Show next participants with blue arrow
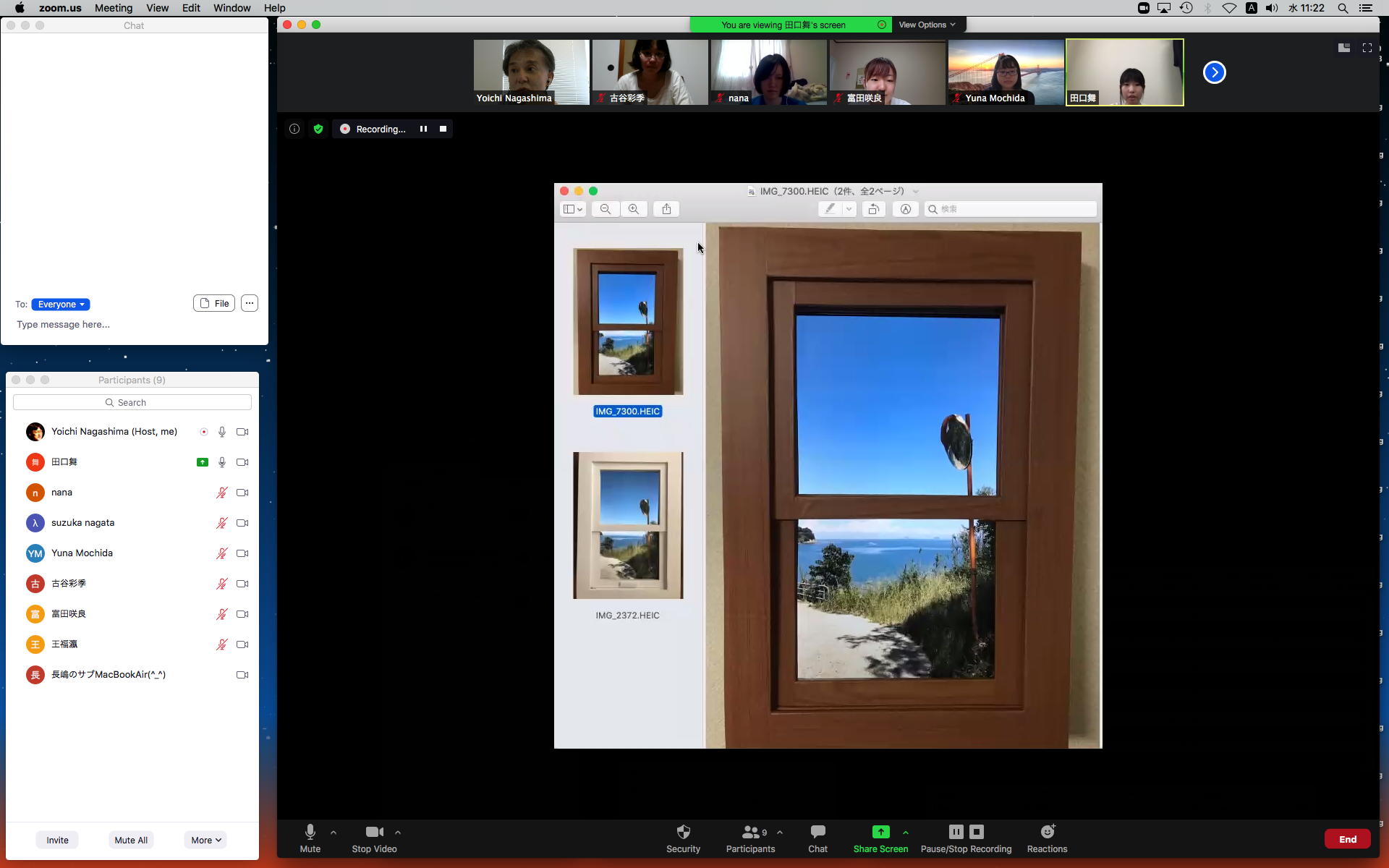 tap(1214, 72)
